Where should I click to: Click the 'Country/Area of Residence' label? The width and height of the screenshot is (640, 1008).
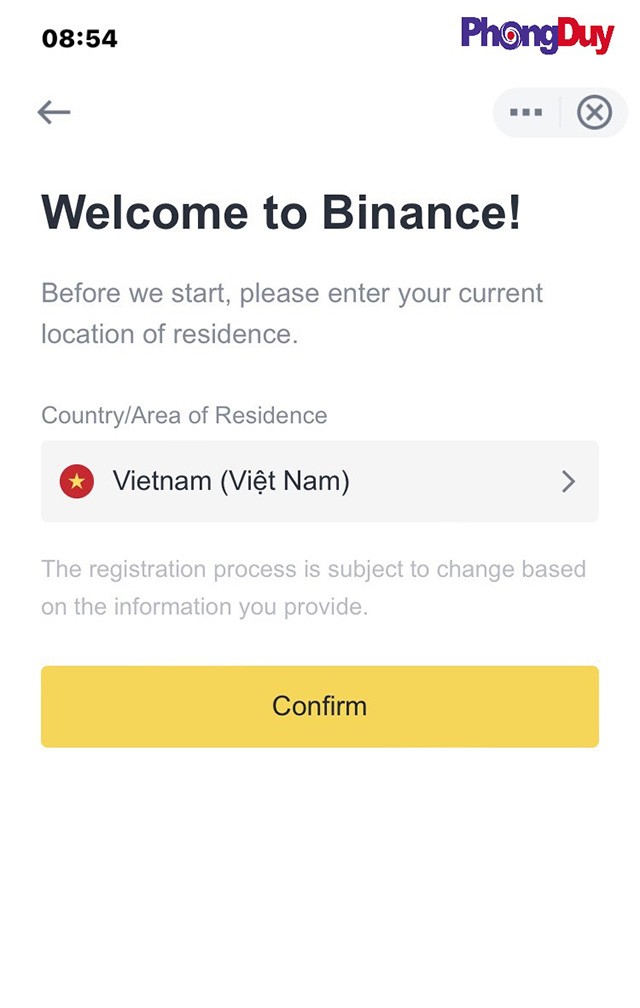coord(184,415)
